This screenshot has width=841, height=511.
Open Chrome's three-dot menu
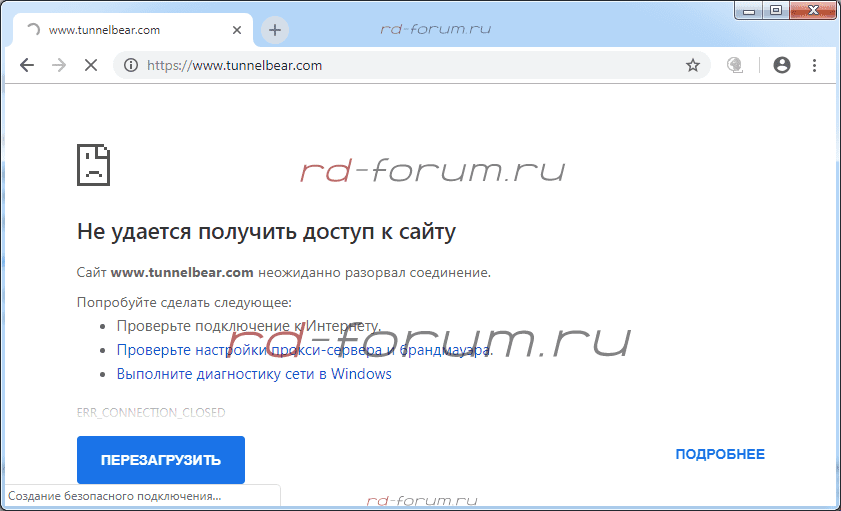click(x=814, y=65)
